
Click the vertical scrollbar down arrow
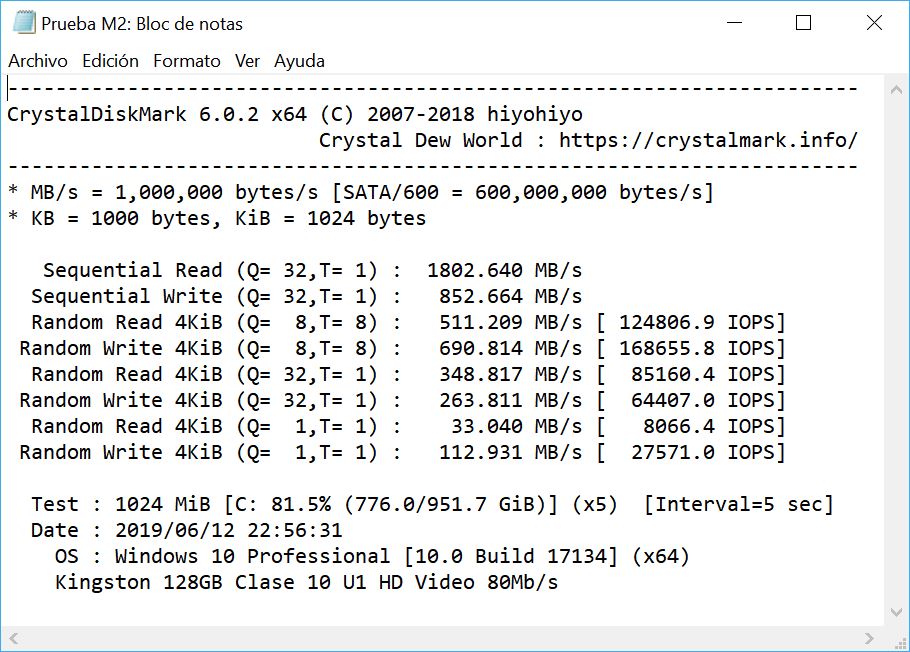click(x=896, y=613)
